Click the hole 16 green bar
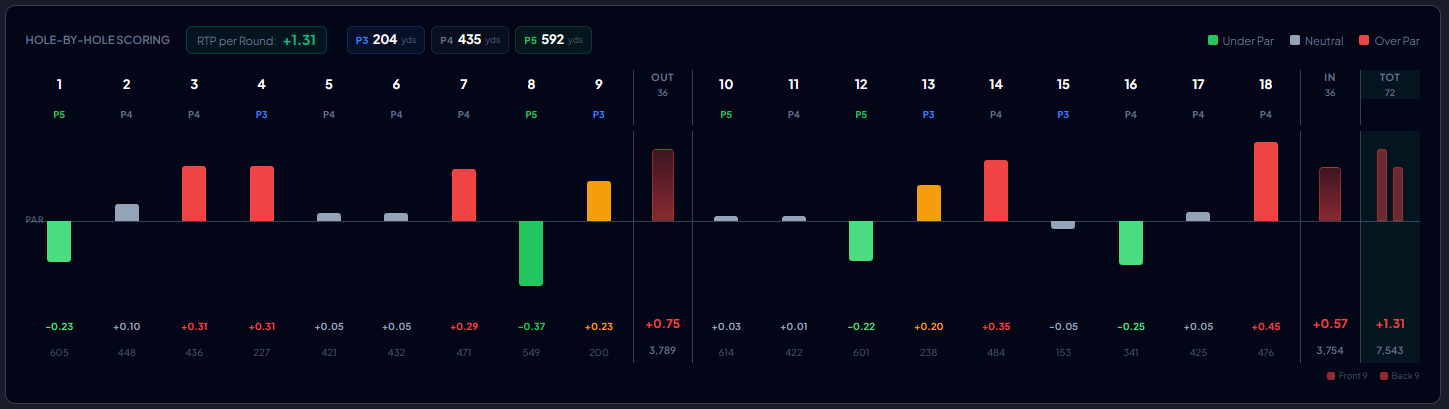This screenshot has width=1449, height=409. (x=1131, y=243)
